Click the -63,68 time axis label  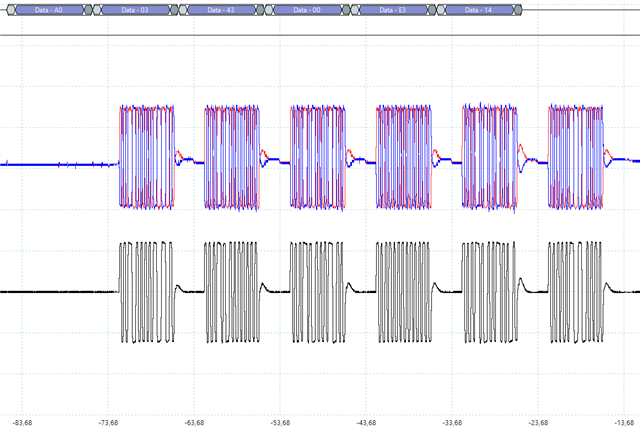point(194,423)
